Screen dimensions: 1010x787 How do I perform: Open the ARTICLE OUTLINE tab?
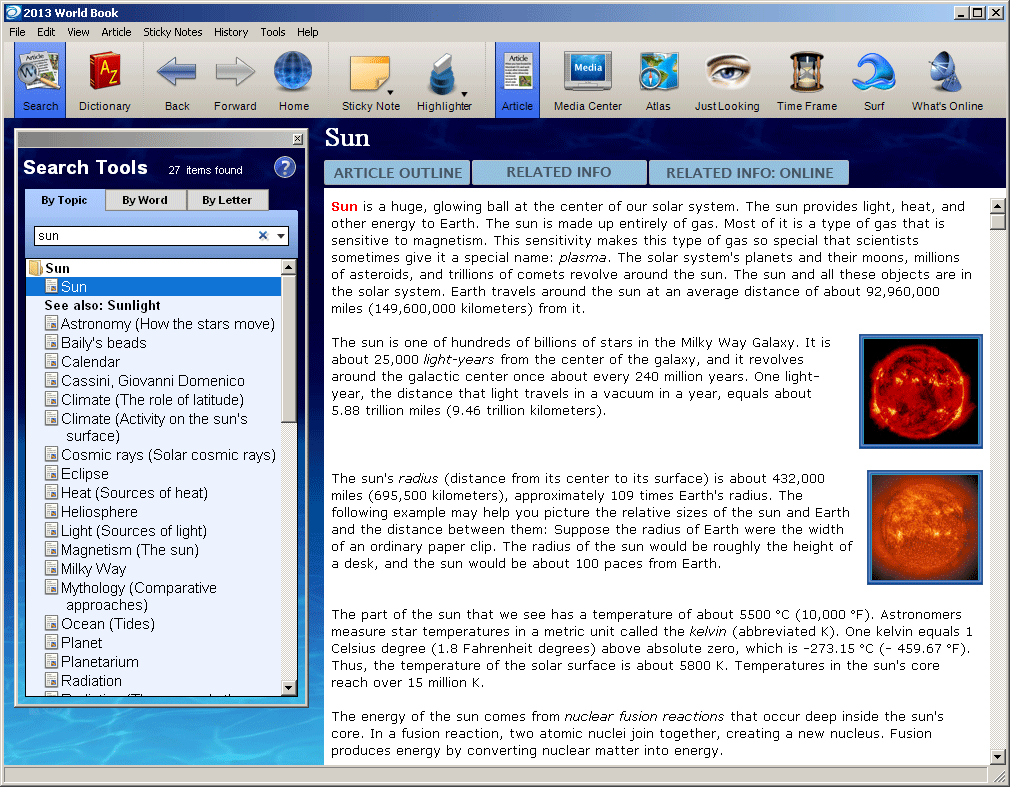pyautogui.click(x=397, y=173)
